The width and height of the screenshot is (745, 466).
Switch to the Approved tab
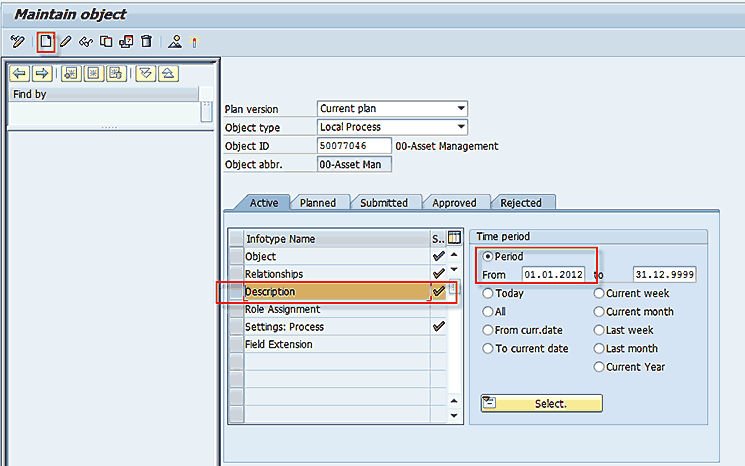tap(454, 203)
